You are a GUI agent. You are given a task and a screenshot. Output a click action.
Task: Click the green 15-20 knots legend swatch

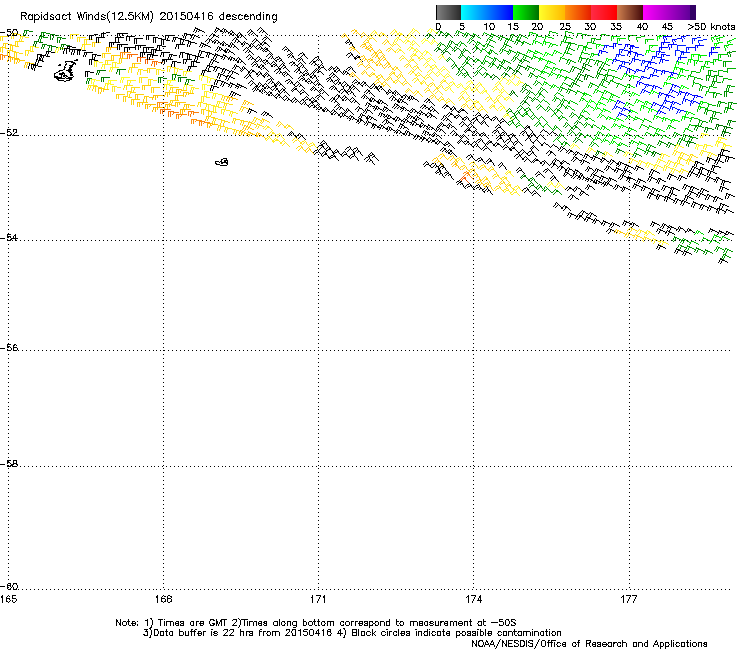(526, 12)
